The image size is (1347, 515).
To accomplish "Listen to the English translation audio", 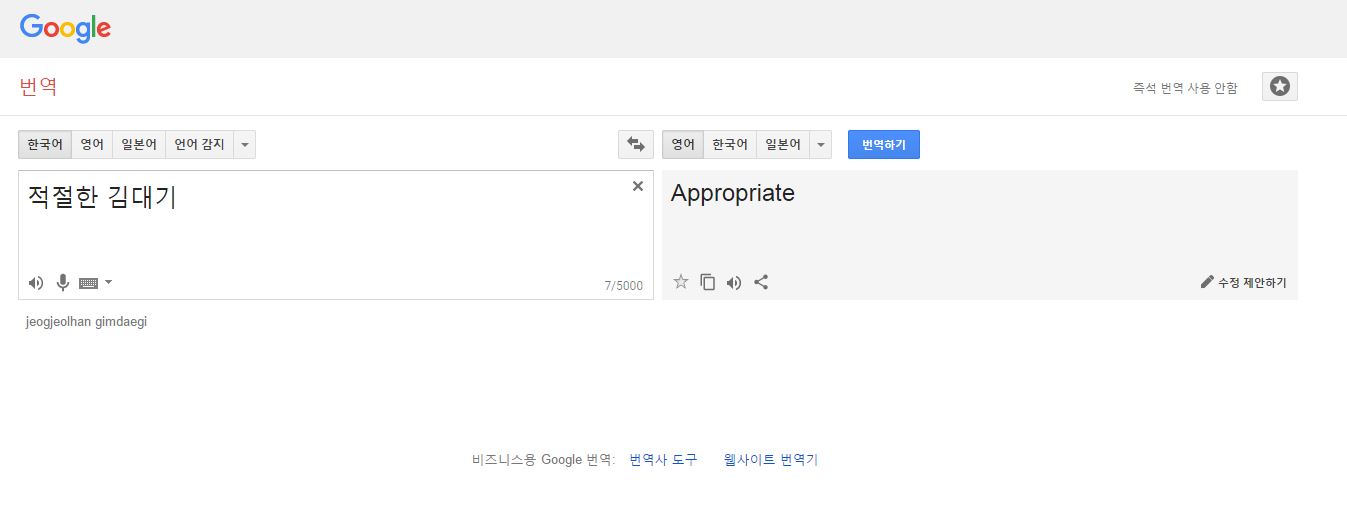I will pos(734,282).
